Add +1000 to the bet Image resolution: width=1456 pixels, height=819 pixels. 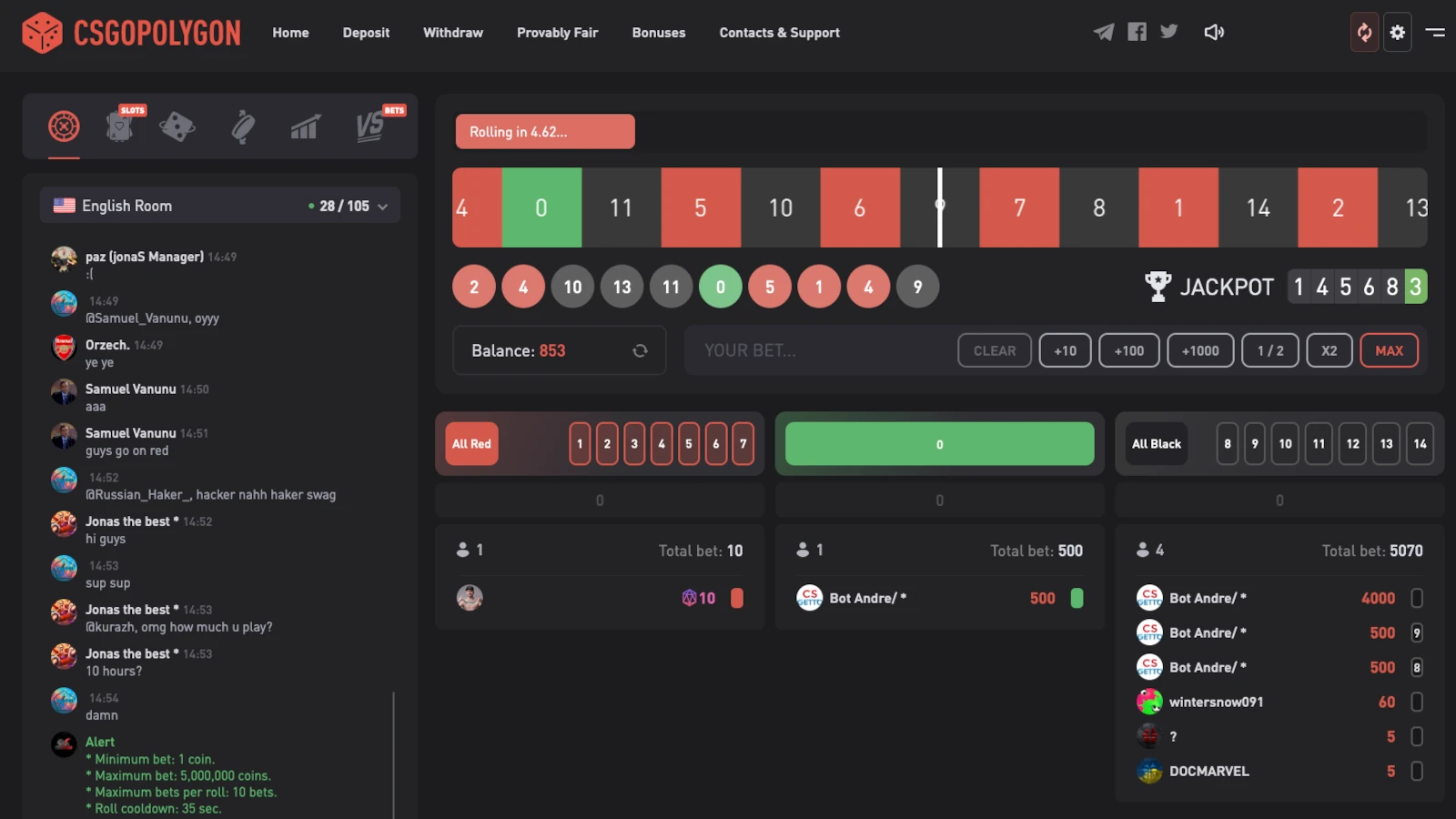tap(1200, 350)
